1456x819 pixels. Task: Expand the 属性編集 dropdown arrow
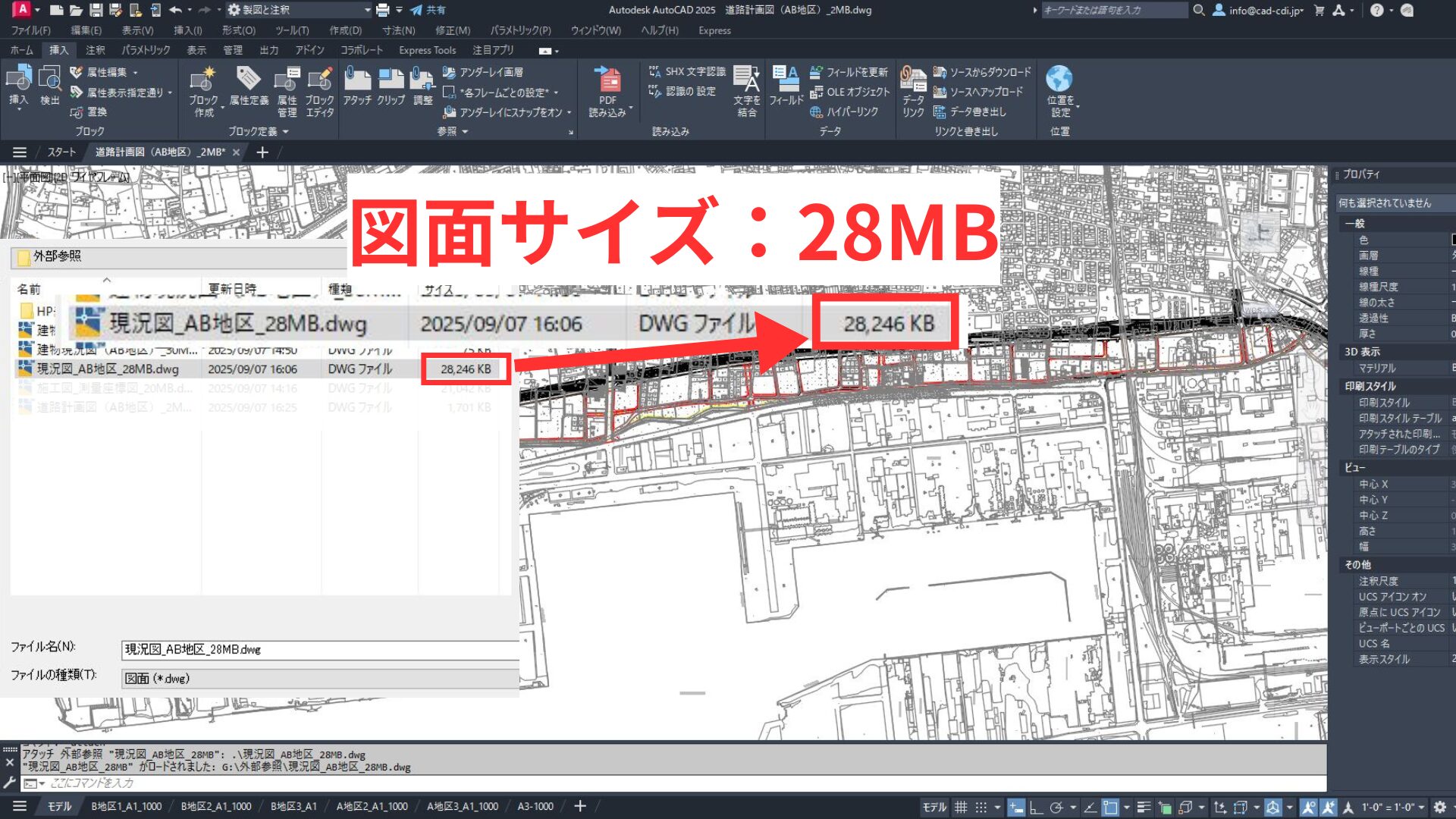tap(135, 72)
